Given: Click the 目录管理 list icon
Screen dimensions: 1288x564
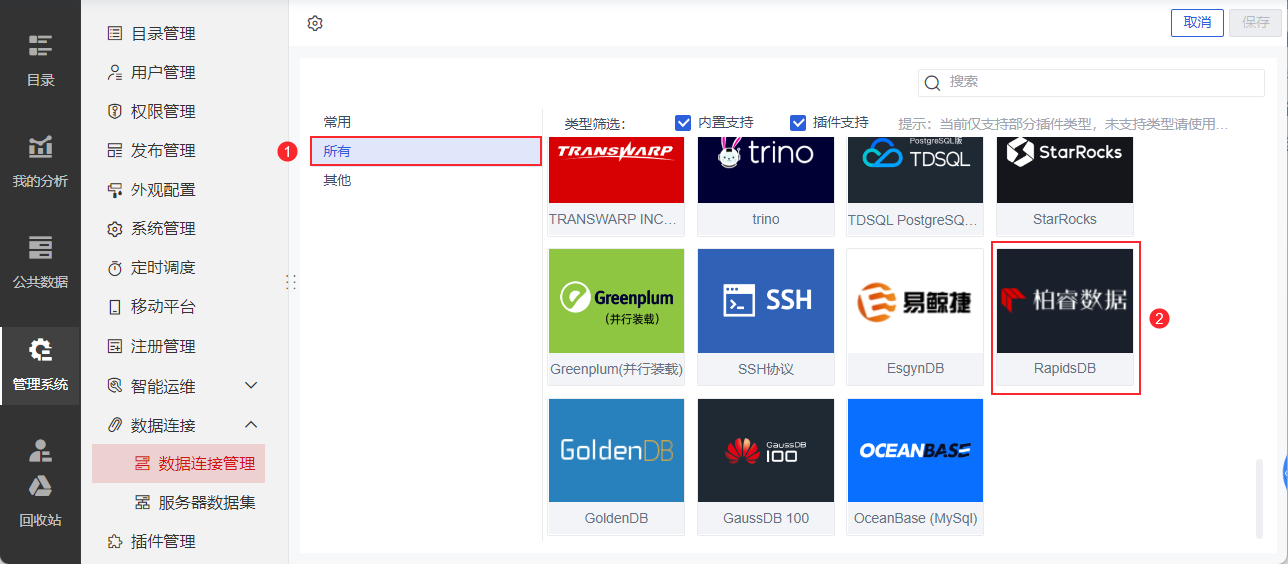Looking at the screenshot, I should [115, 33].
